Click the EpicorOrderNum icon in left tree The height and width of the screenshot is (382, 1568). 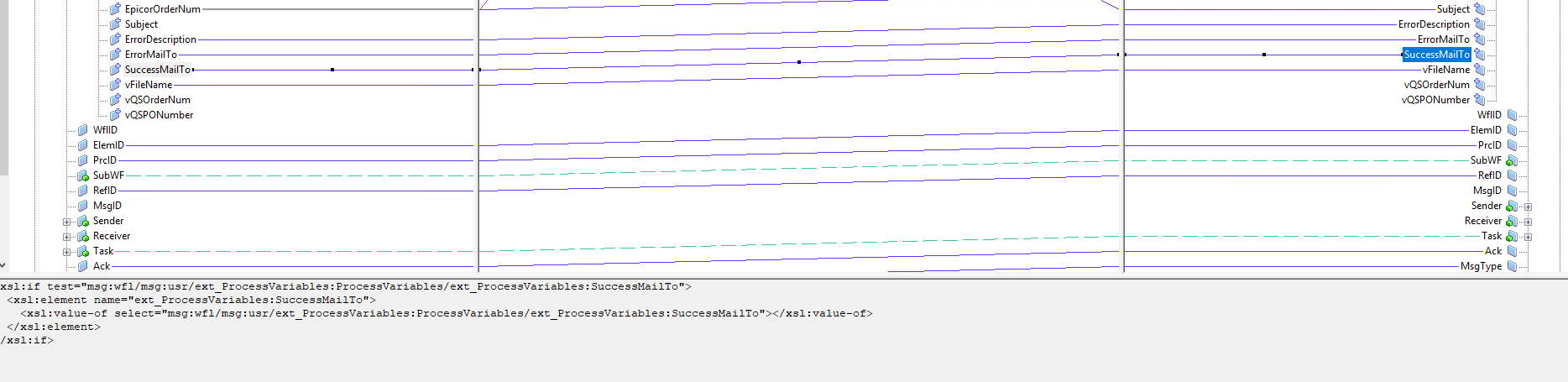(115, 9)
